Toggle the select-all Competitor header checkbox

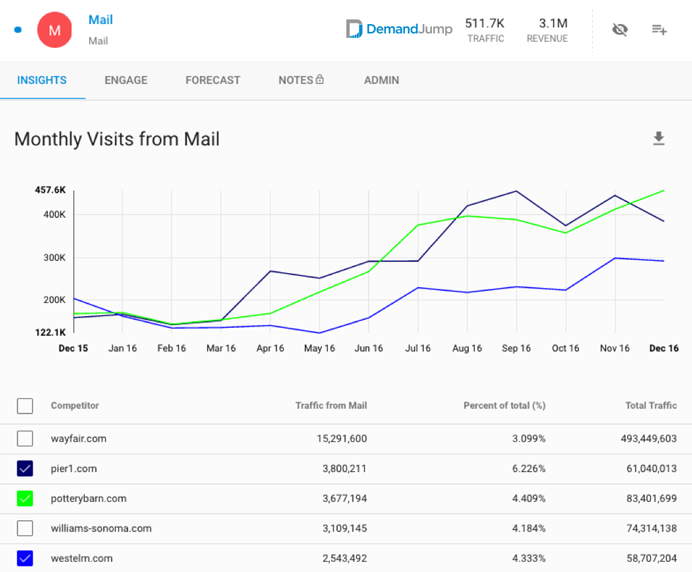25,406
